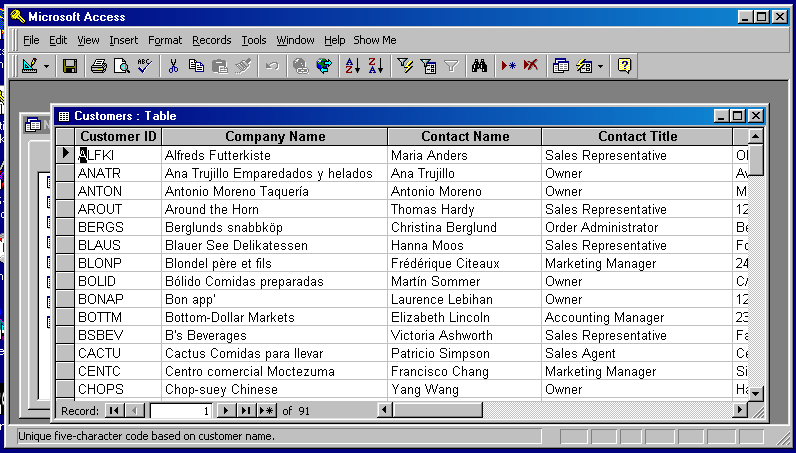Viewport: 796px width, 453px height.
Task: Expand the New Object dropdown arrow
Action: click(x=601, y=66)
